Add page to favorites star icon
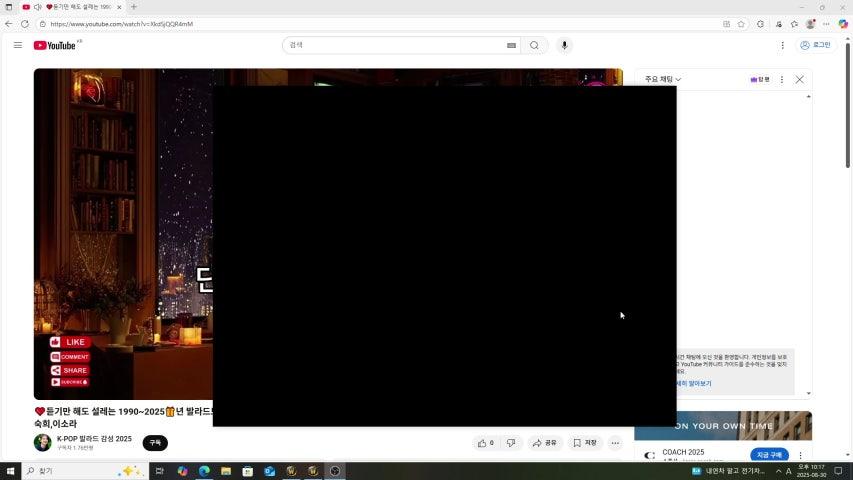 (x=741, y=24)
